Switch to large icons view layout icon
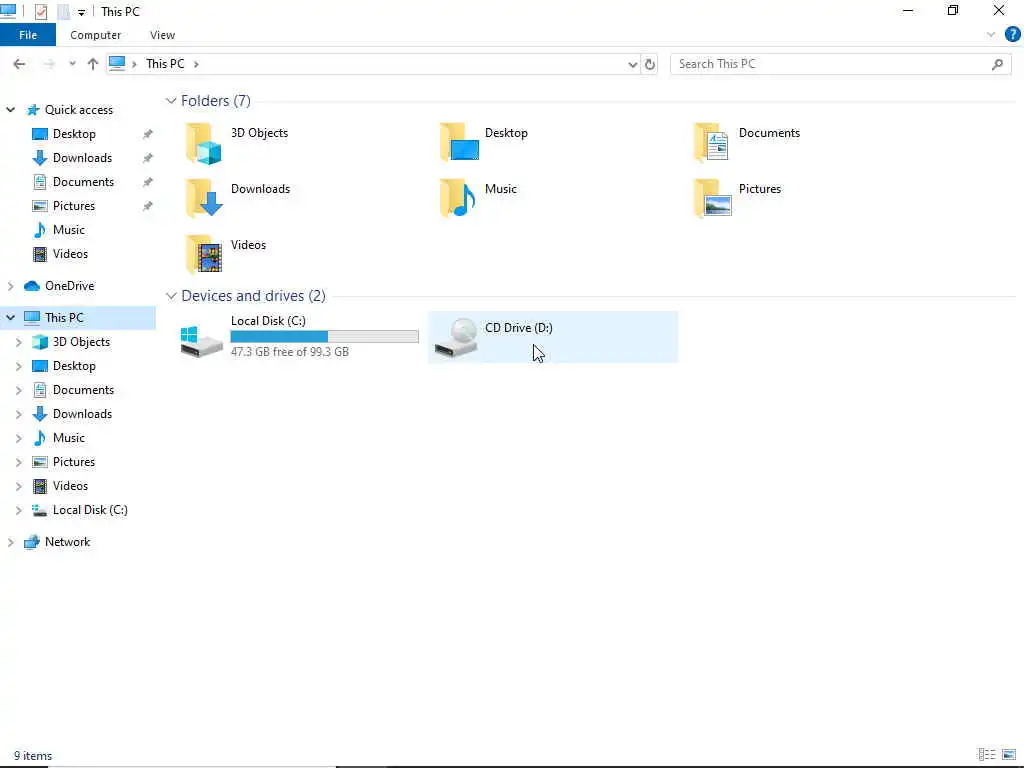 [1009, 755]
